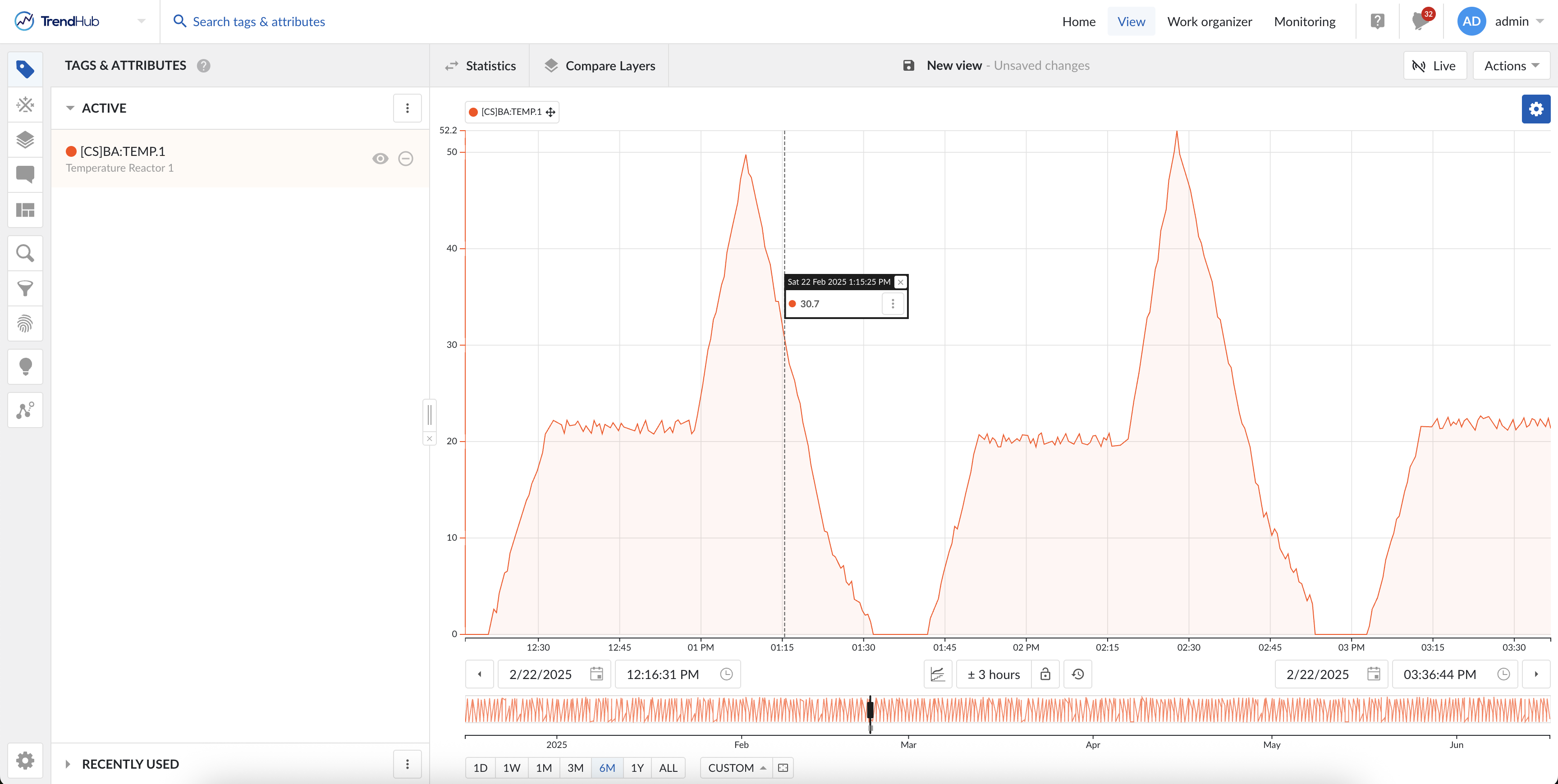
Task: Switch to the Monitoring menu
Action: [x=1304, y=22]
